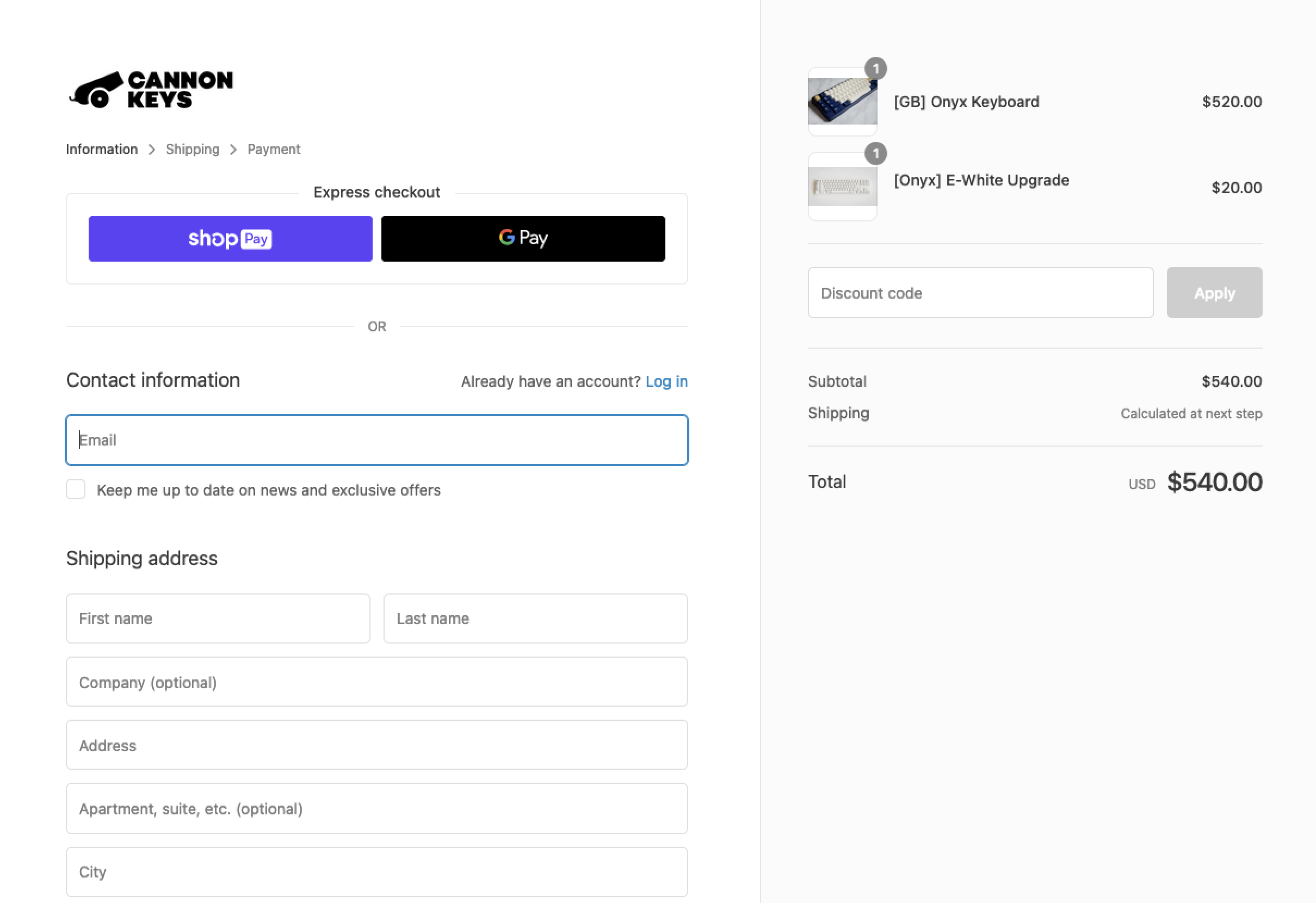Go to the Shipping breadcrumb step

193,150
